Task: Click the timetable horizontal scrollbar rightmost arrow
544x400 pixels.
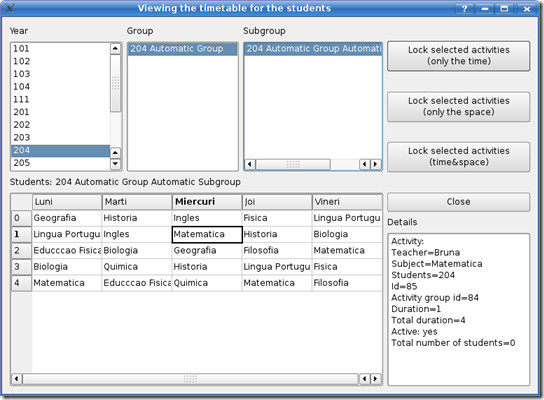Action: (x=375, y=378)
